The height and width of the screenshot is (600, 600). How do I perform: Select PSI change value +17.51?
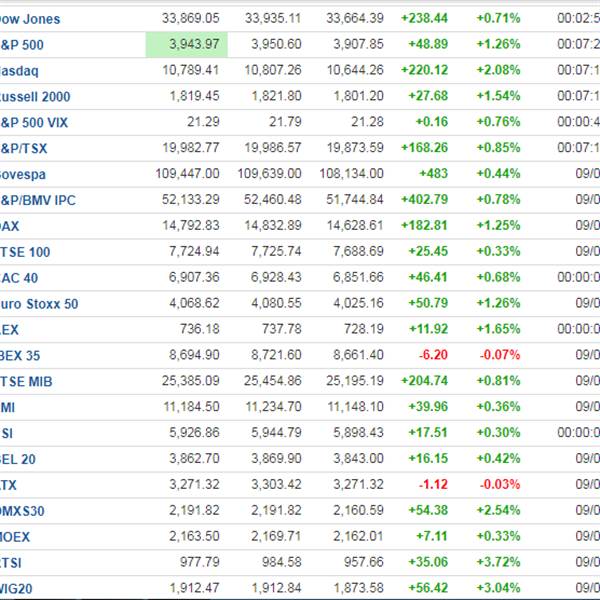[x=428, y=432]
